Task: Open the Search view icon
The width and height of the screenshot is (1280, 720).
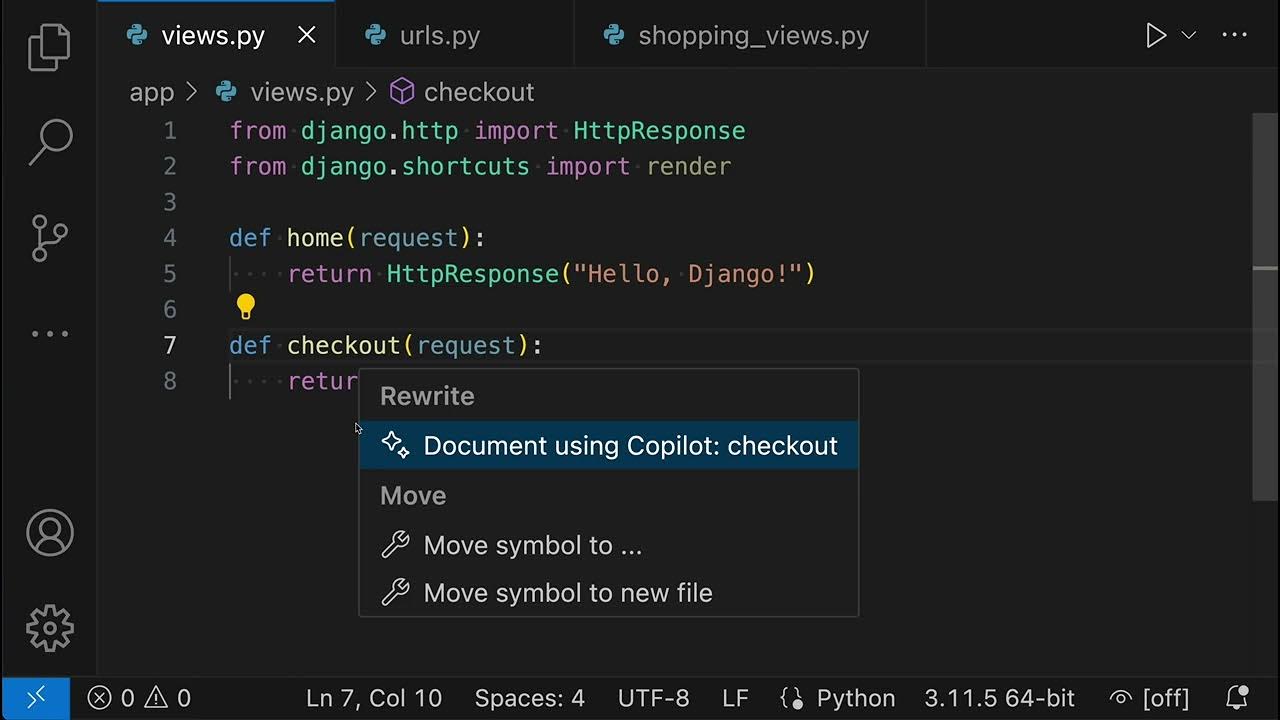Action: [x=49, y=142]
